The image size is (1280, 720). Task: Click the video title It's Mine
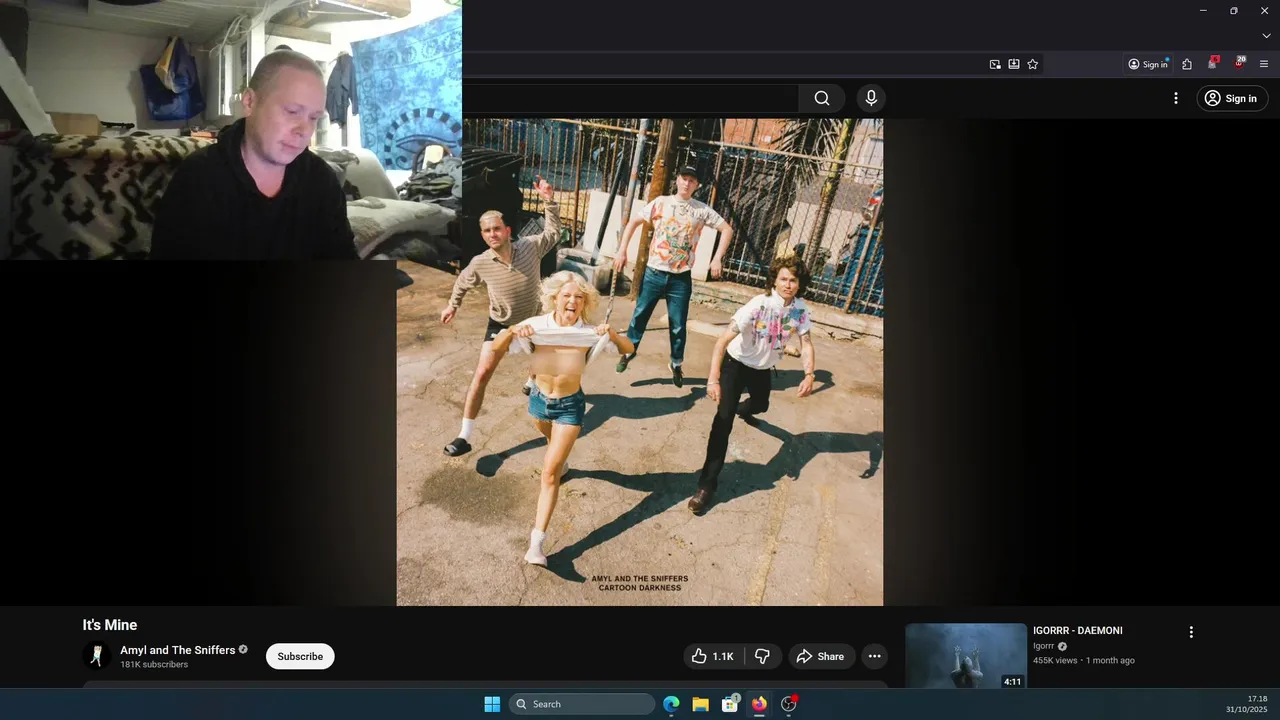coord(110,625)
